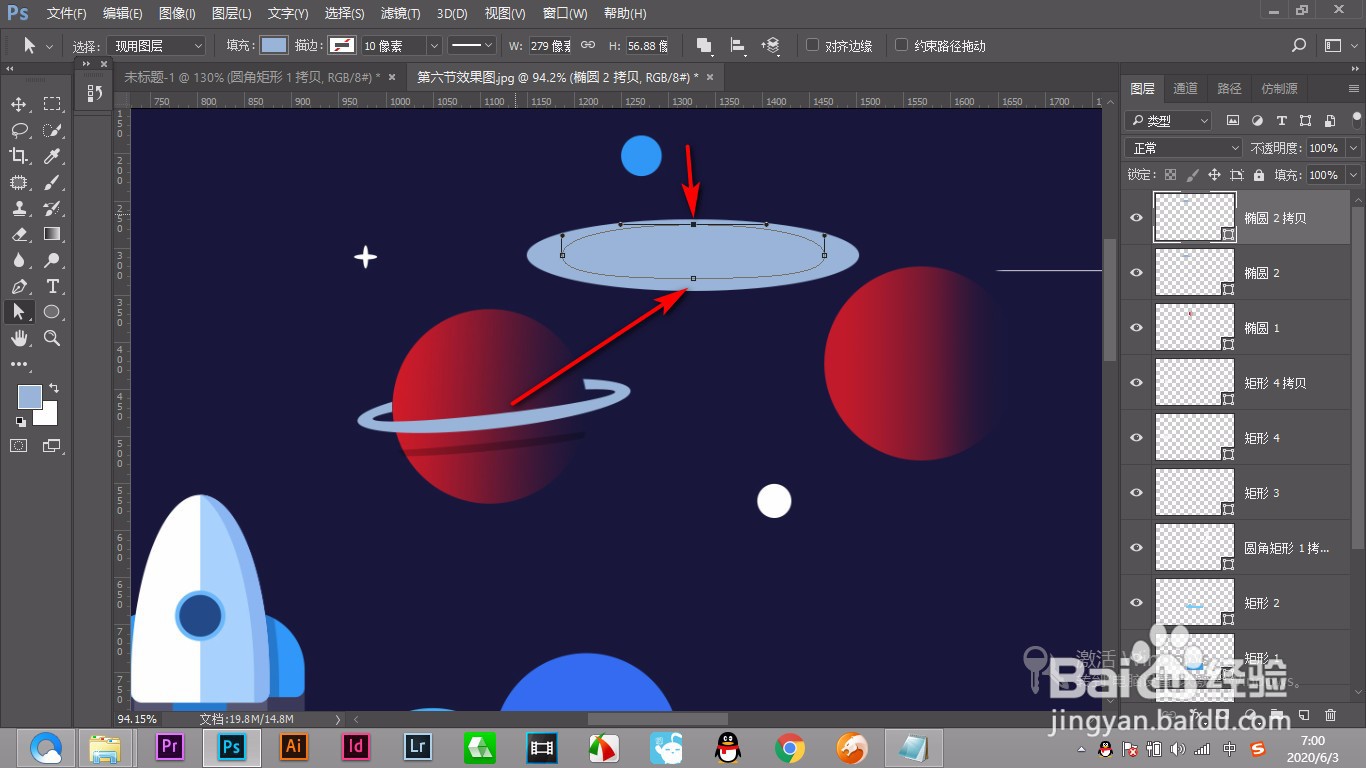Image resolution: width=1366 pixels, height=768 pixels.
Task: Enable the 对齐边缘 checkbox
Action: 813,45
